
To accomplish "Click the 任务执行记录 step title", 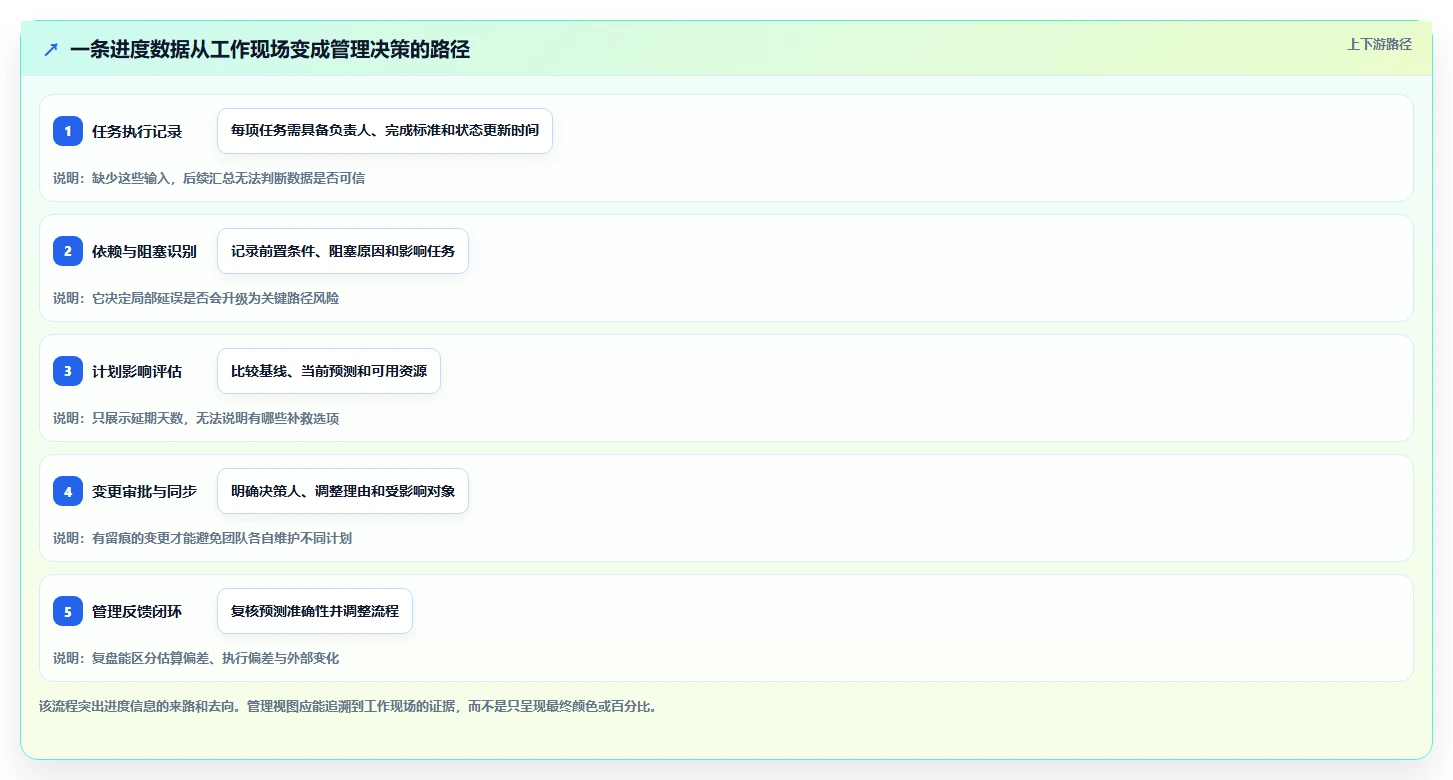I will pyautogui.click(x=137, y=131).
